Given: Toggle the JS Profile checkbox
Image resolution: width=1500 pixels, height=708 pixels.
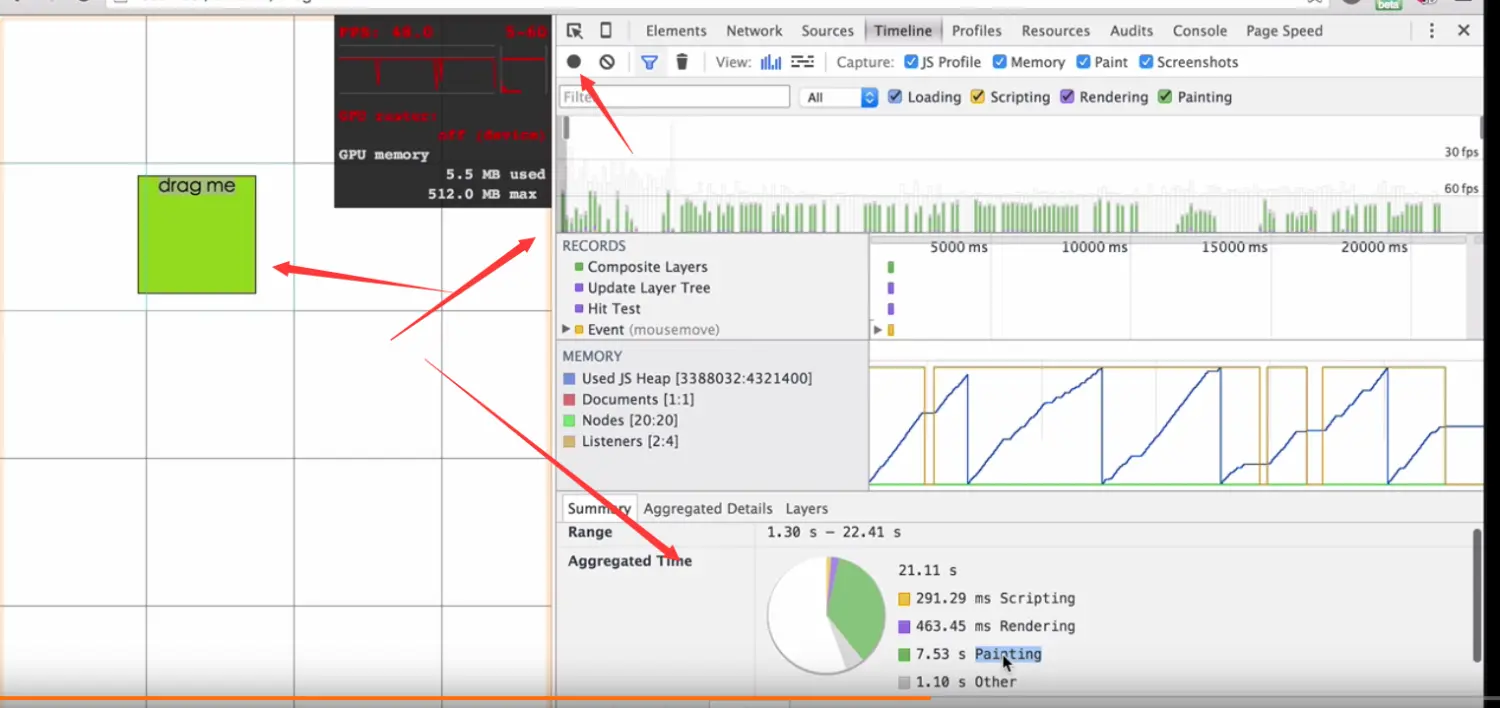Looking at the screenshot, I should tap(911, 62).
